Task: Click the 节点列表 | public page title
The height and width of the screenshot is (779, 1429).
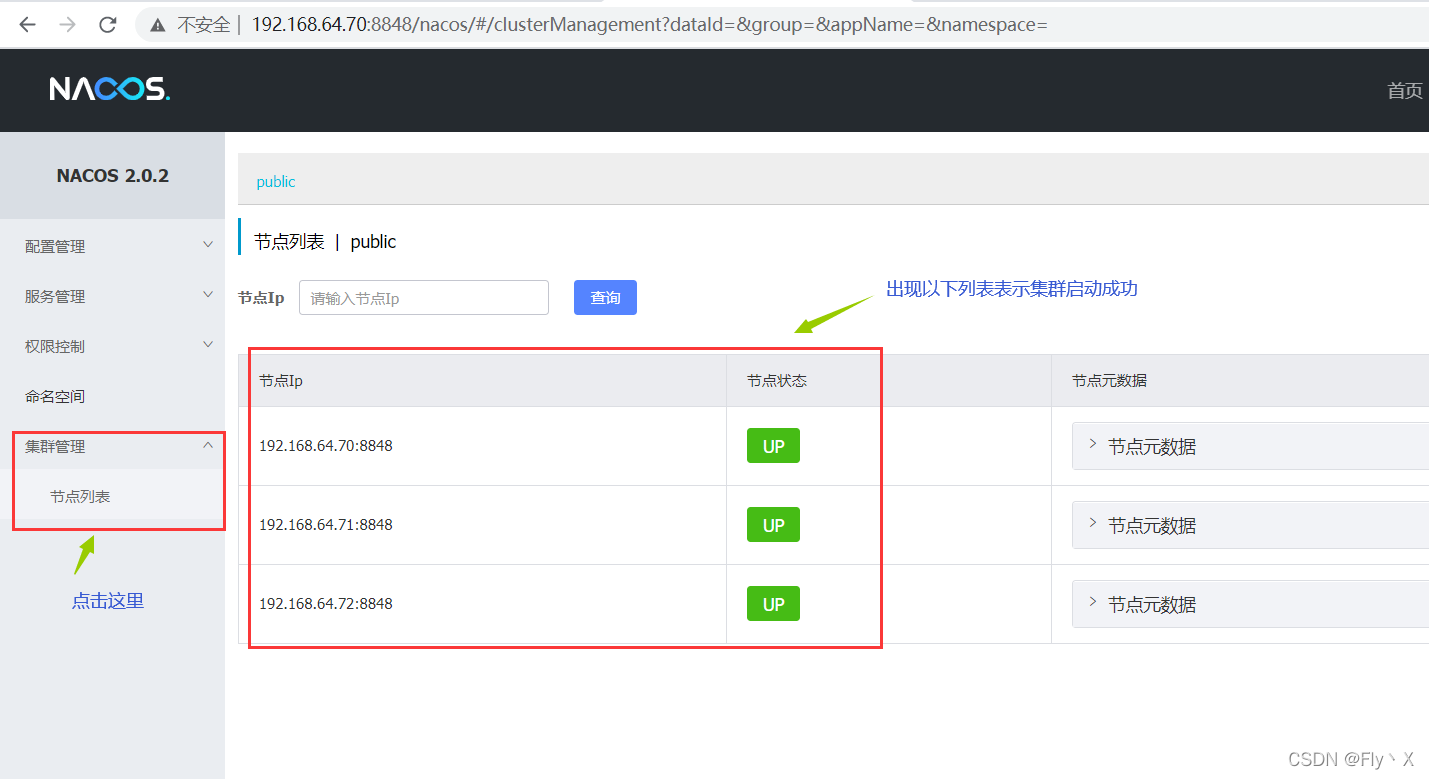Action: [325, 242]
